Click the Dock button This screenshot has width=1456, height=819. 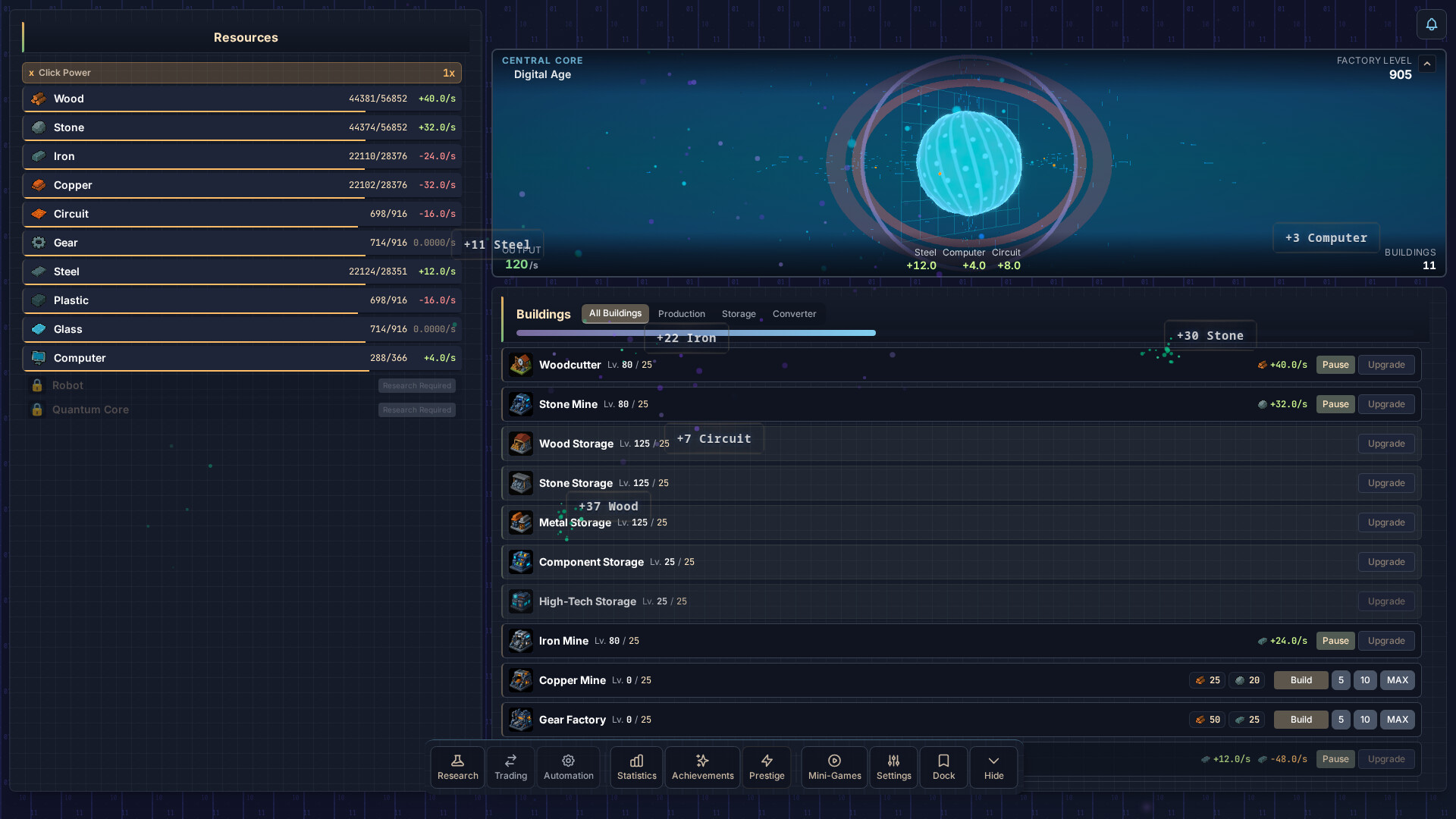click(x=944, y=767)
